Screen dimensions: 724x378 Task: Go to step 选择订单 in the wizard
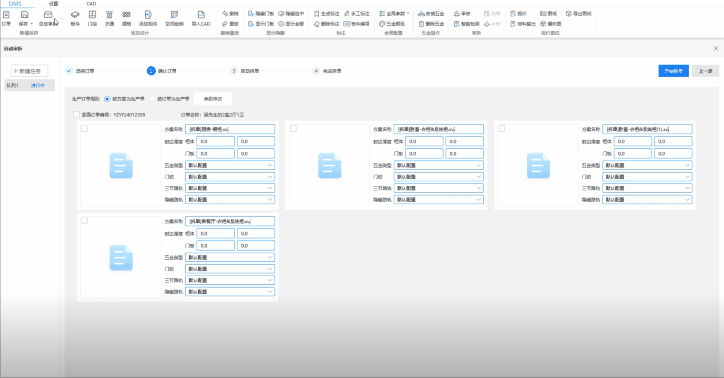[x=80, y=71]
